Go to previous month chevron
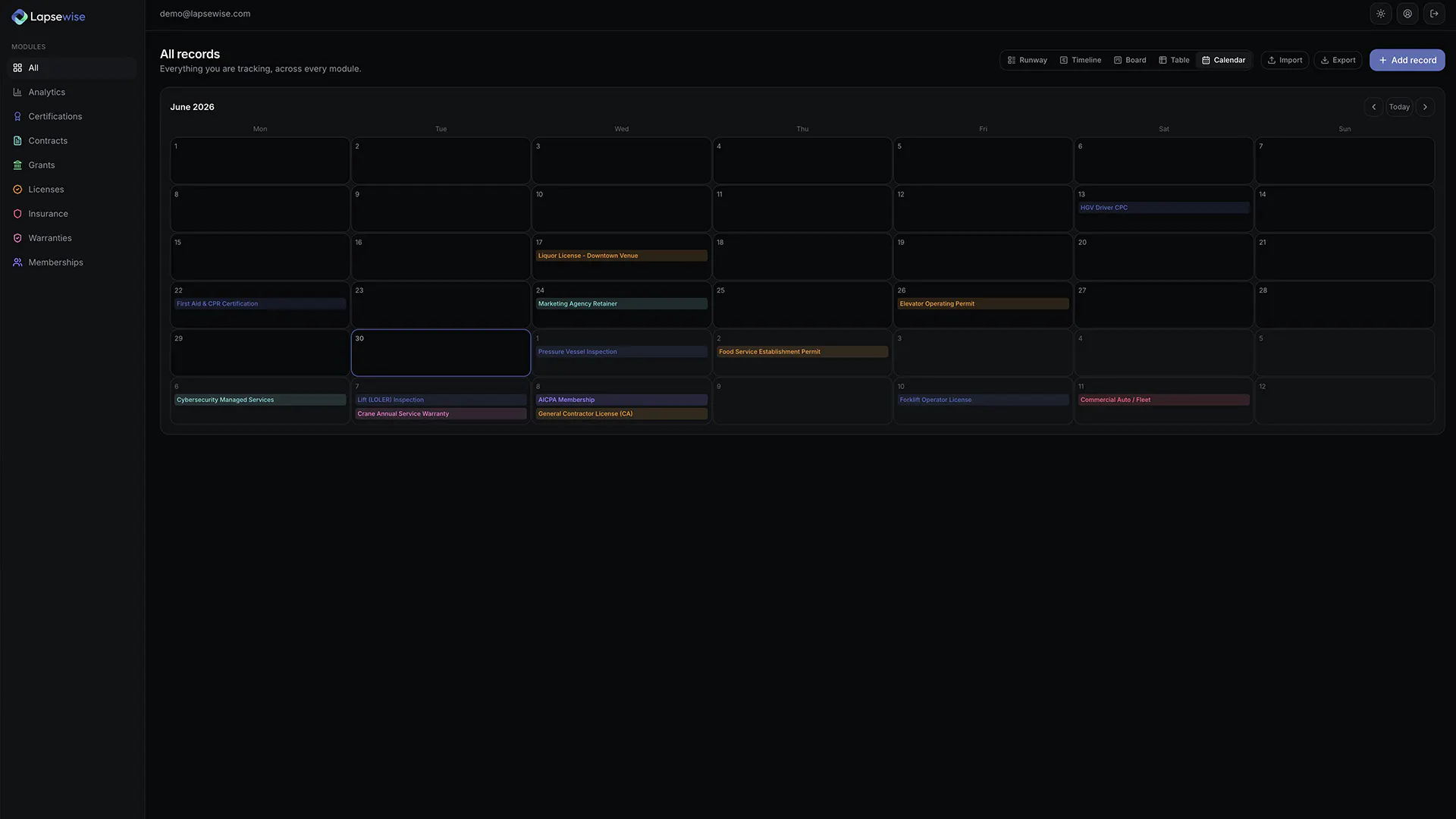 (1373, 107)
